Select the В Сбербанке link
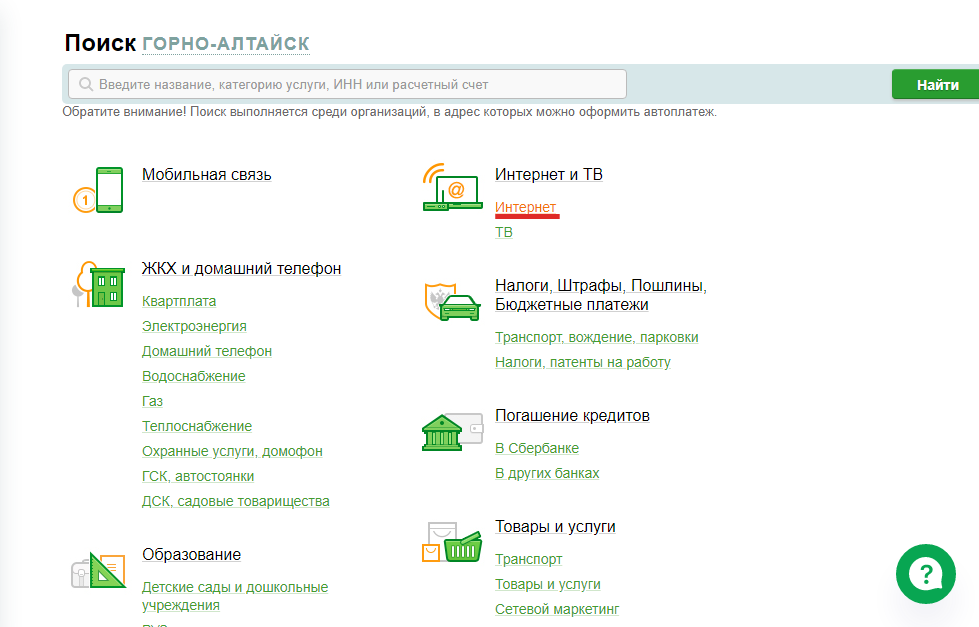Image resolution: width=979 pixels, height=627 pixels. tap(537, 448)
